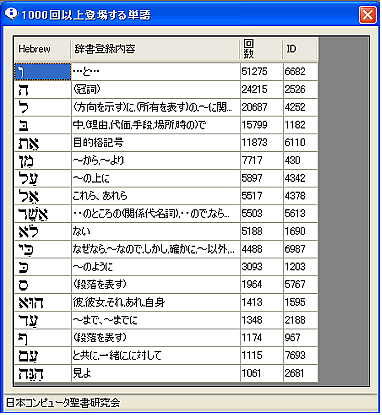The image size is (382, 415).
Task: Sort by the Hebrew column header
Action: tap(43, 49)
